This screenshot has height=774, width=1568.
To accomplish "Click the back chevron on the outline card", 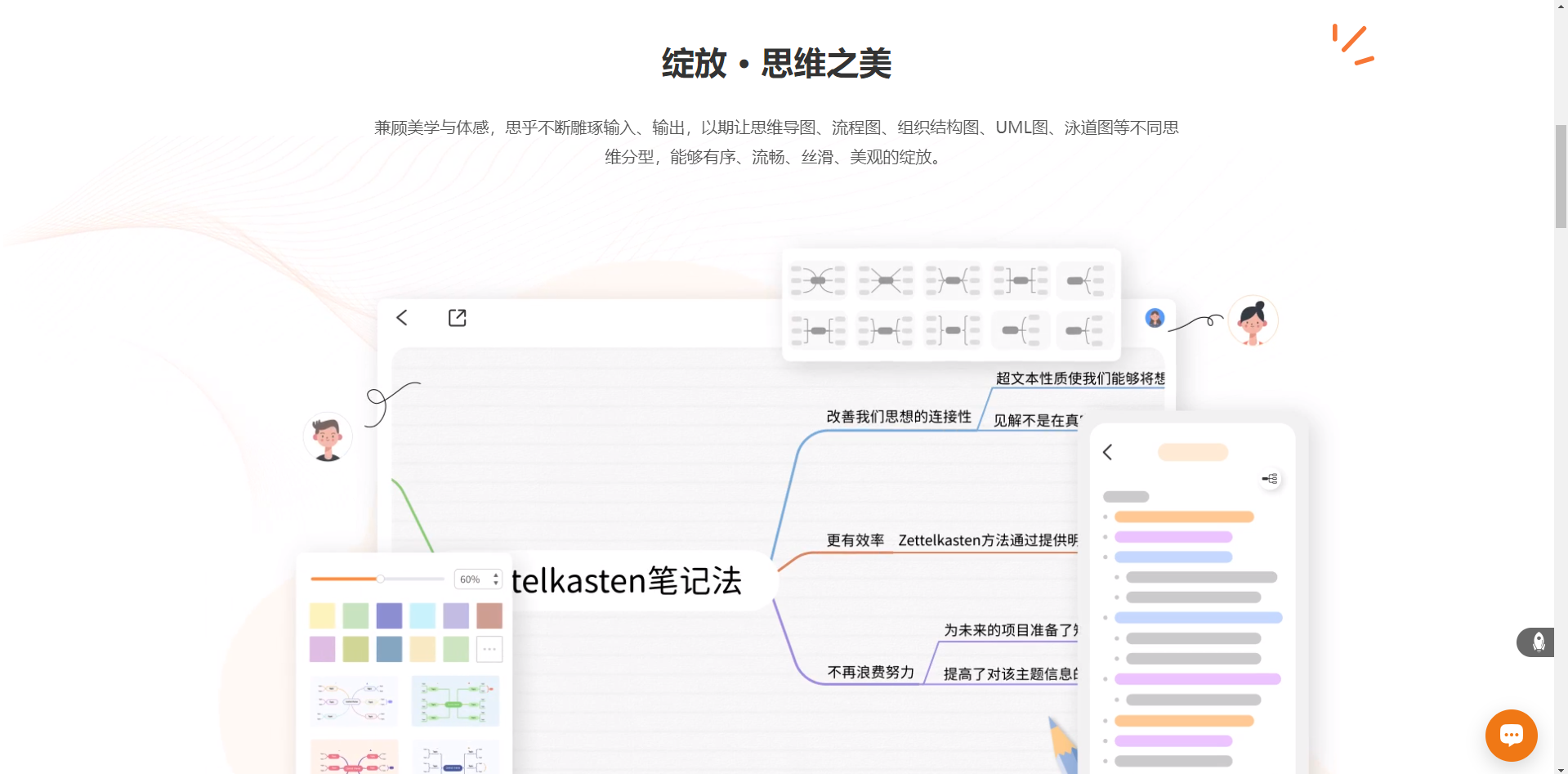I will coord(1107,451).
